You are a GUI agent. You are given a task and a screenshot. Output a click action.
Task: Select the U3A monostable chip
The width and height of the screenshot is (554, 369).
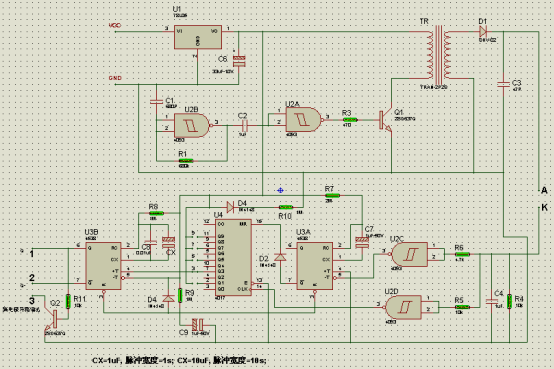[314, 266]
